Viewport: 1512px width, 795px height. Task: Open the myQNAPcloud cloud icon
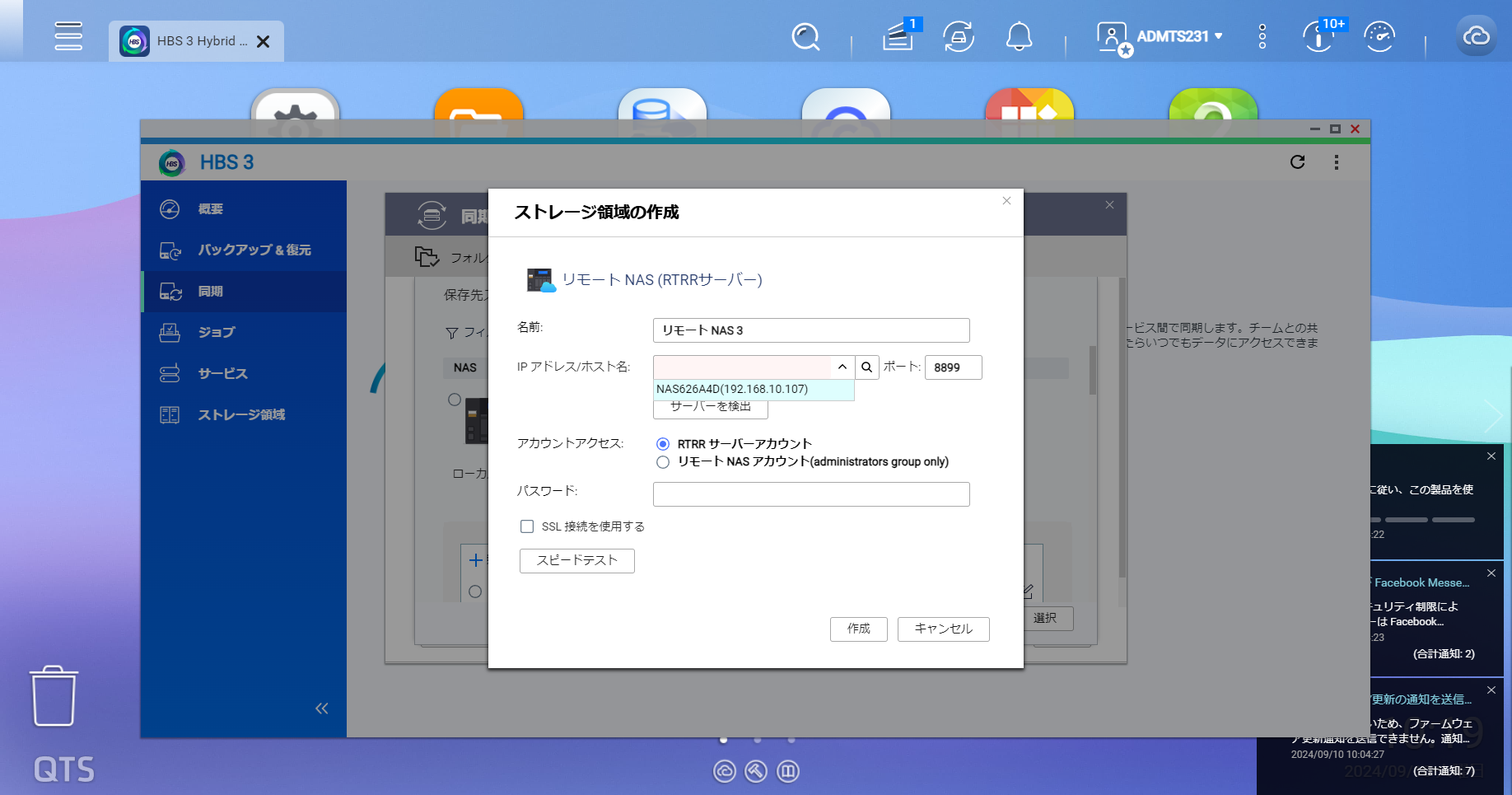coord(1477,35)
